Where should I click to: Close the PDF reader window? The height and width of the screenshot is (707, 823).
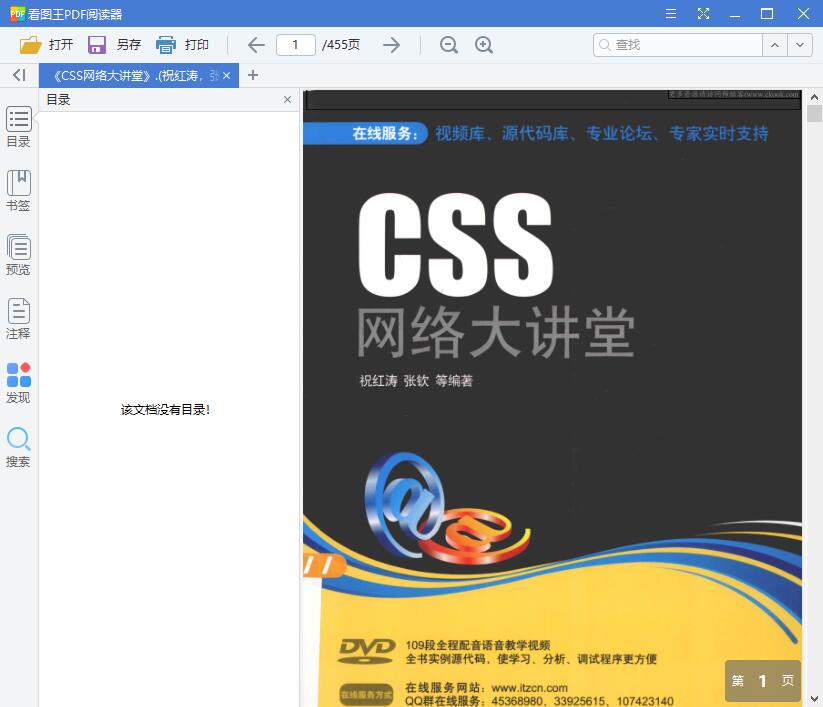[x=803, y=14]
